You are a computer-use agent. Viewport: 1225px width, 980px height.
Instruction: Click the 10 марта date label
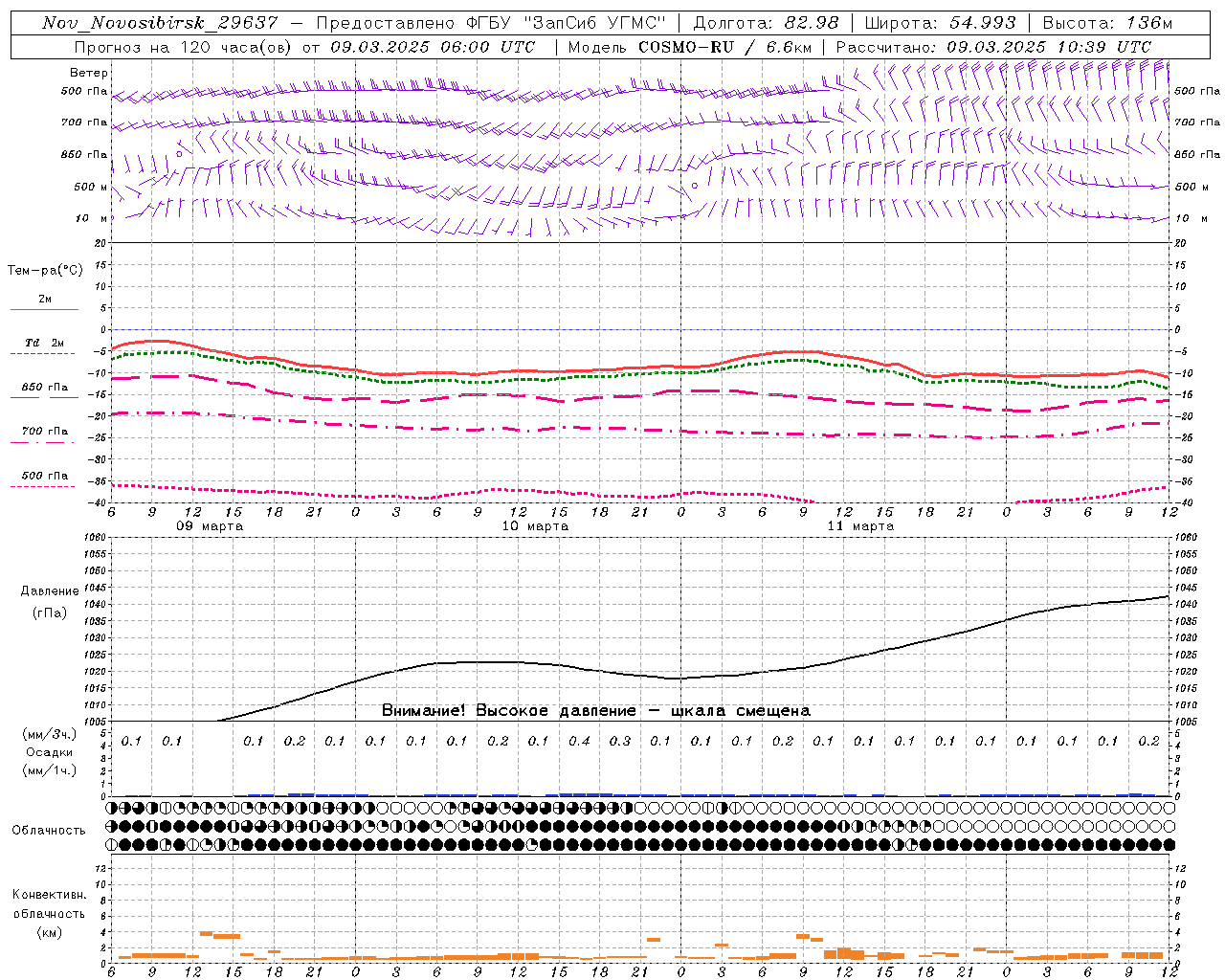[535, 526]
